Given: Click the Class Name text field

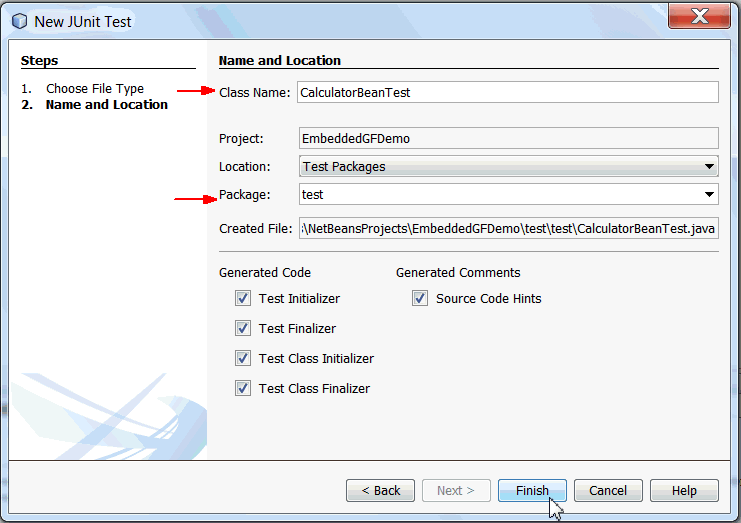Looking at the screenshot, I should (x=508, y=92).
